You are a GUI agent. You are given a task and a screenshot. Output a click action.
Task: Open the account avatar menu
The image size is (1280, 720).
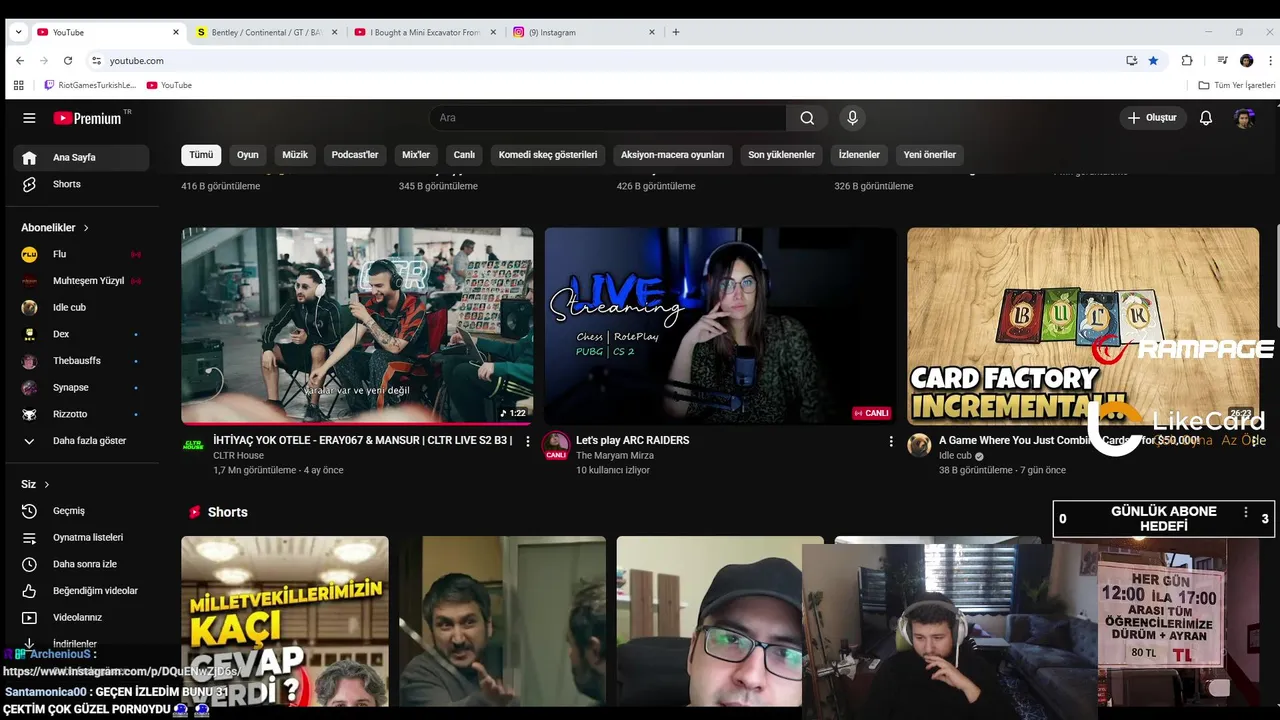(1244, 118)
